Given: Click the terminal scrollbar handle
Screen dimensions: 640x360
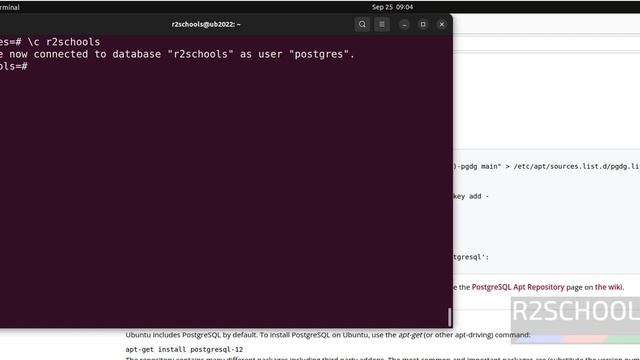Looking at the screenshot, I should (x=449, y=317).
